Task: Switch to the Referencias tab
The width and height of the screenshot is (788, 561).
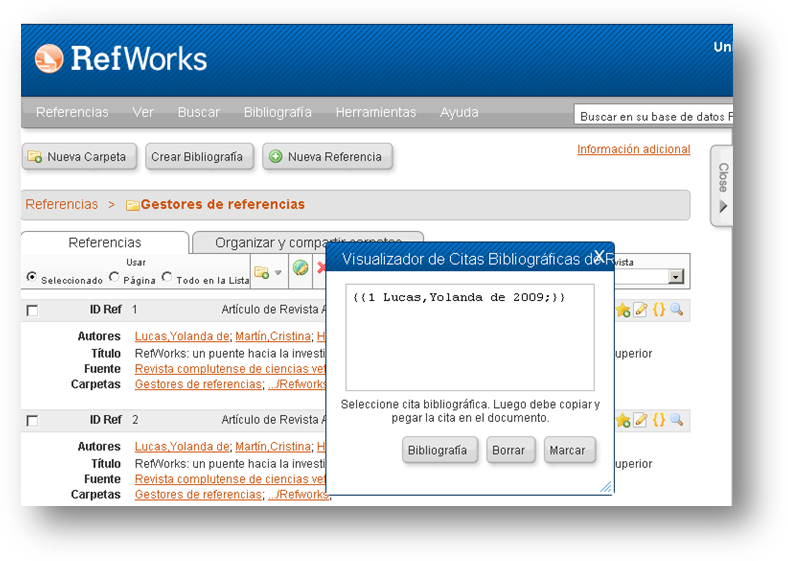Action: [x=105, y=243]
